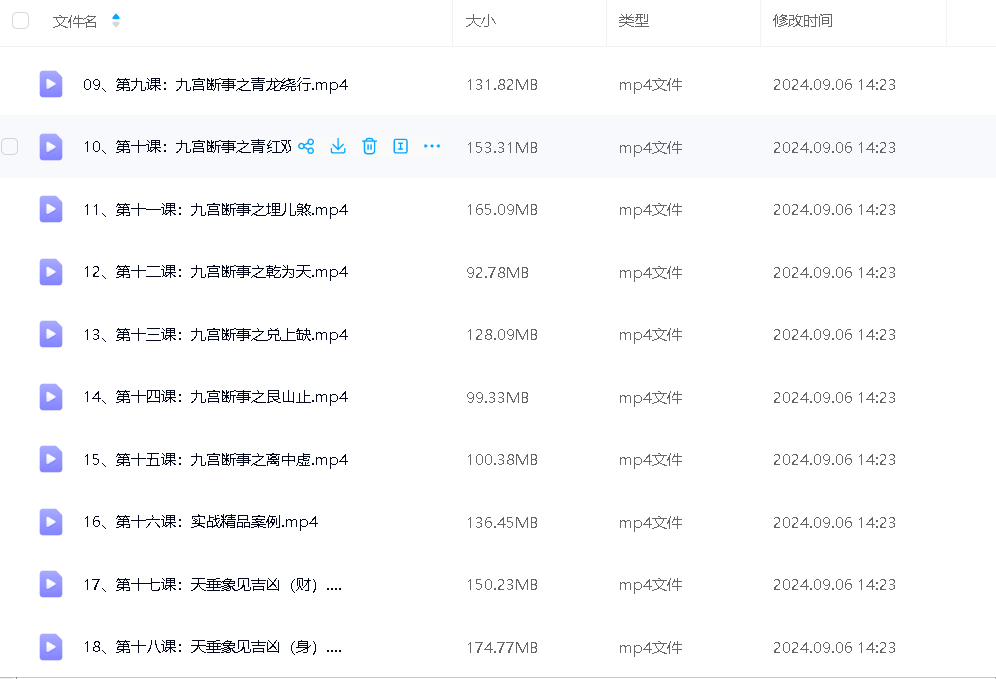
Task: Open the three-dots more menu on file 10
Action: [x=432, y=147]
